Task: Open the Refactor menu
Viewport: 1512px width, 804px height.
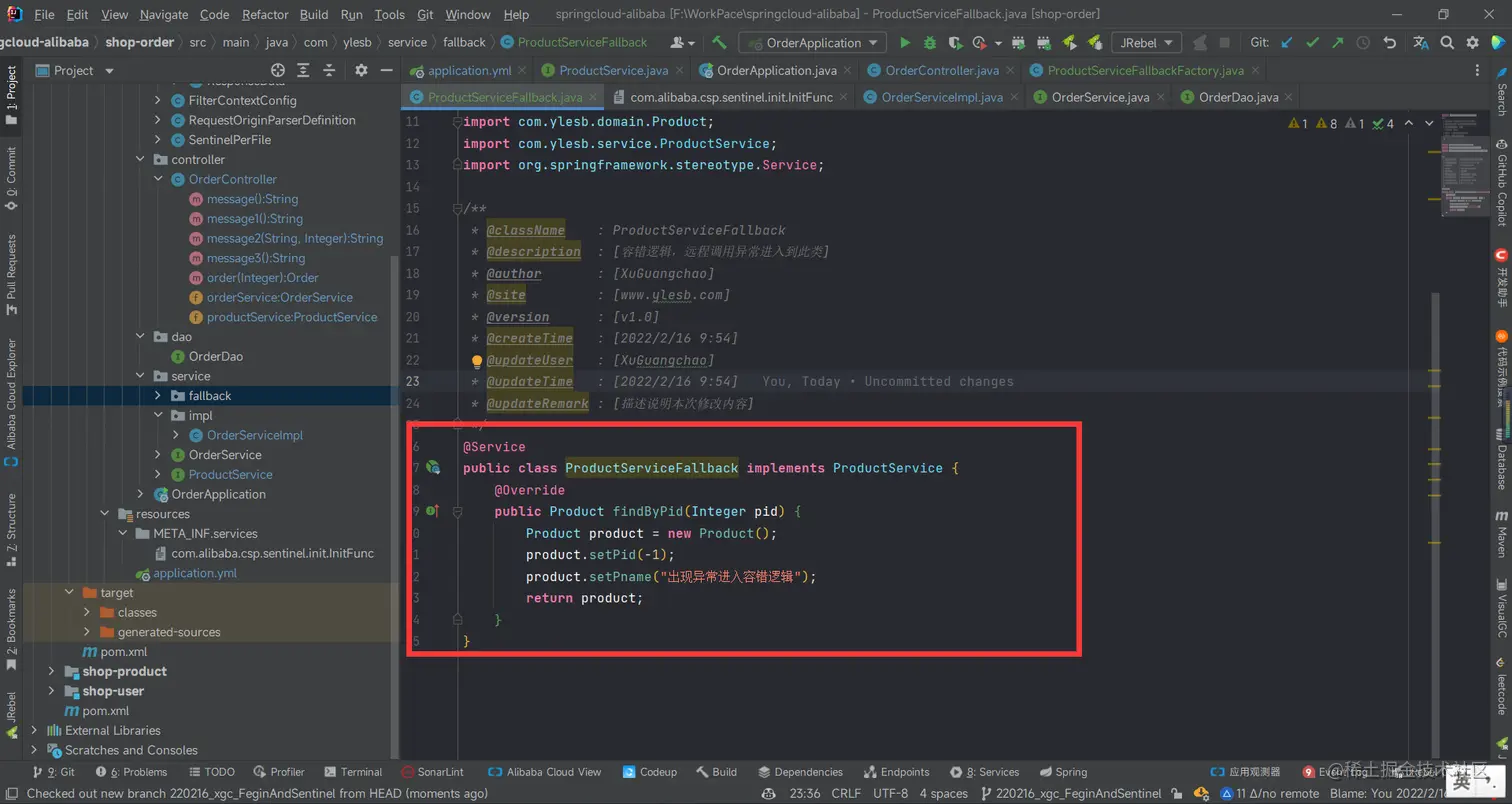Action: click(265, 15)
